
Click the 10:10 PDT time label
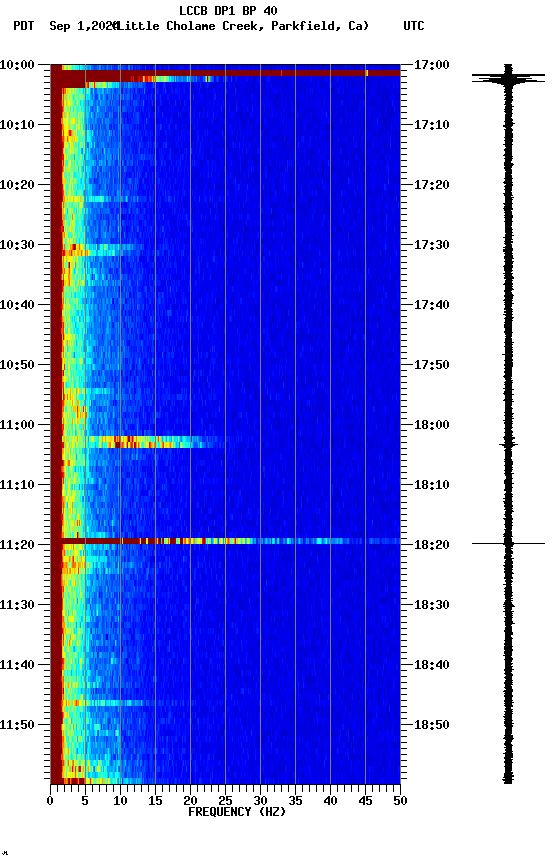click(x=17, y=125)
